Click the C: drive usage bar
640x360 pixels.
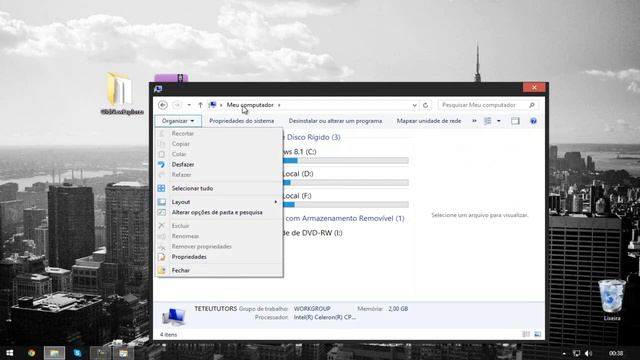(x=346, y=161)
